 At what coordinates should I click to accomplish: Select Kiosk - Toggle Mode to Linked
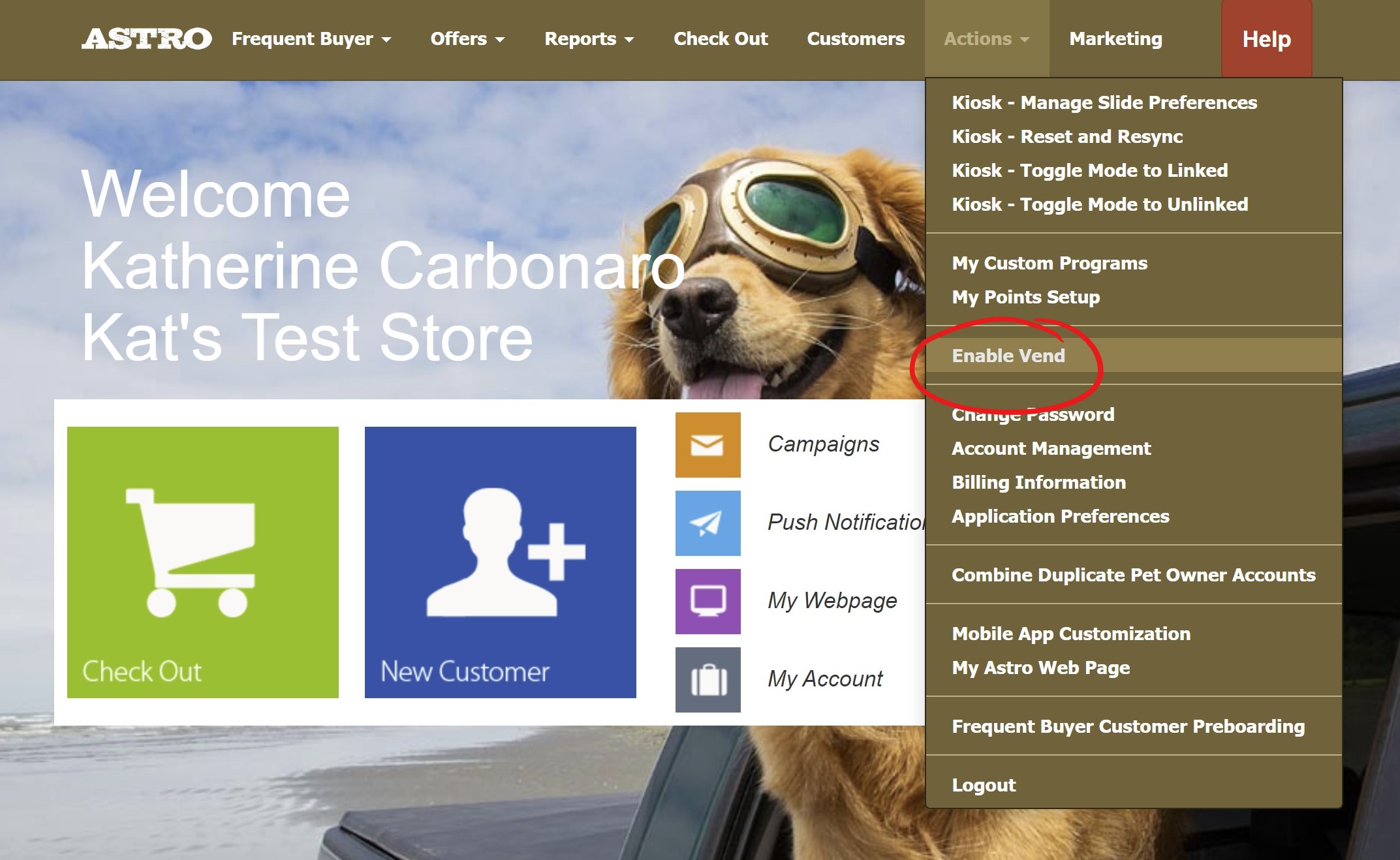click(1089, 170)
